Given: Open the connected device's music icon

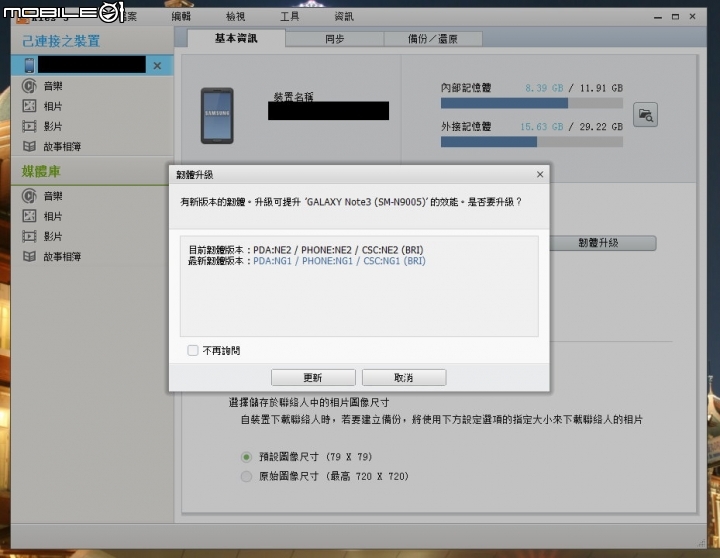Looking at the screenshot, I should 29,86.
